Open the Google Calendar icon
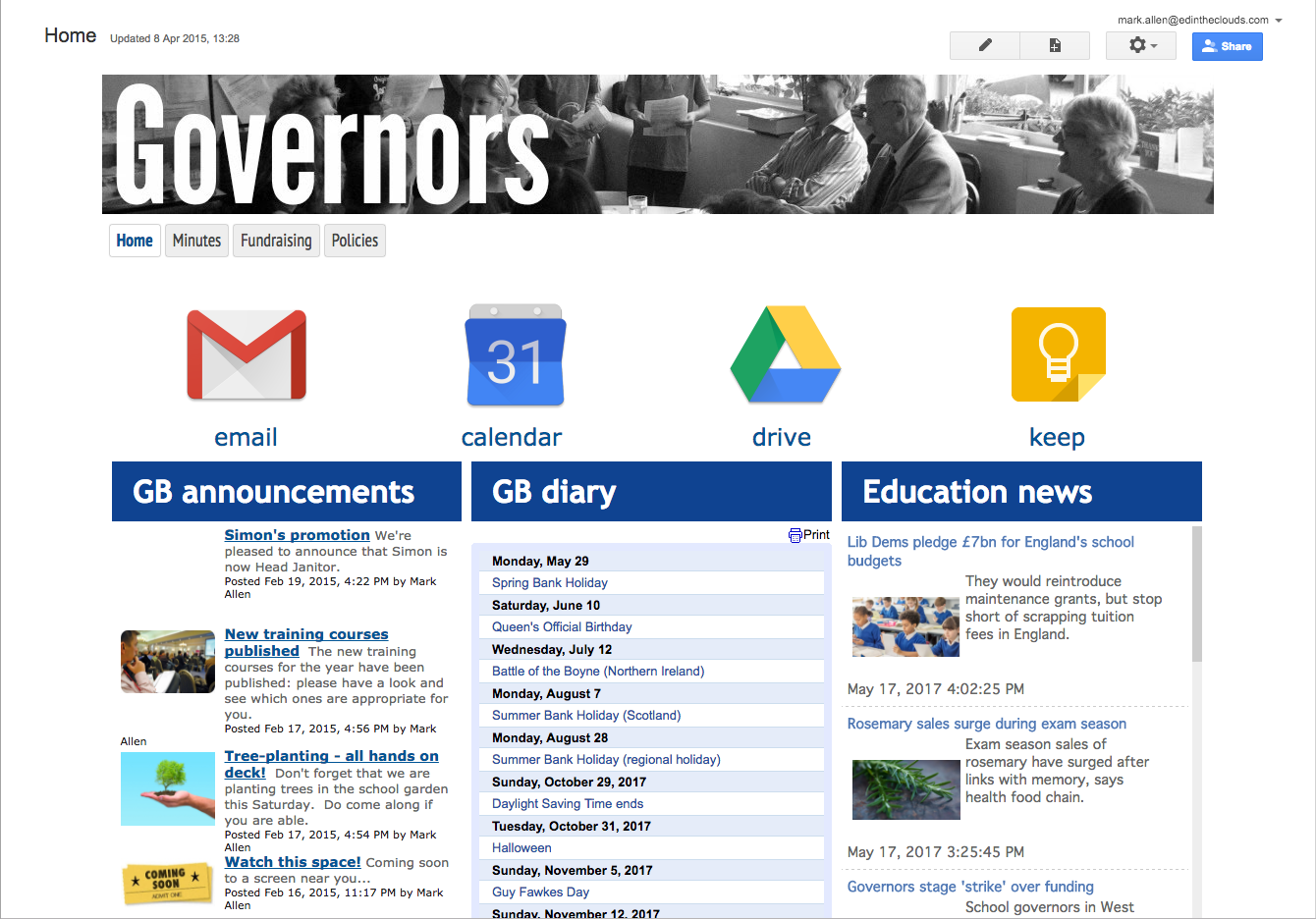1316x919 pixels. pyautogui.click(x=516, y=354)
